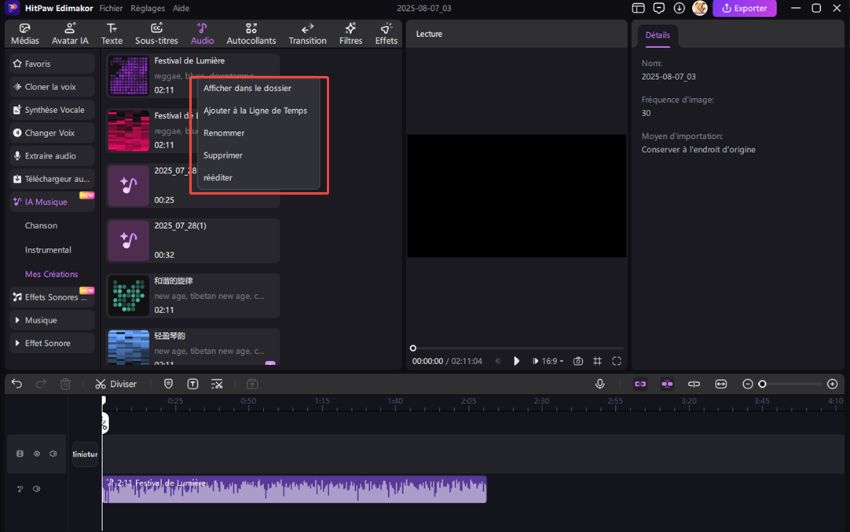The image size is (850, 532).
Task: Open Favoris in sidebar
Action: click(x=51, y=63)
